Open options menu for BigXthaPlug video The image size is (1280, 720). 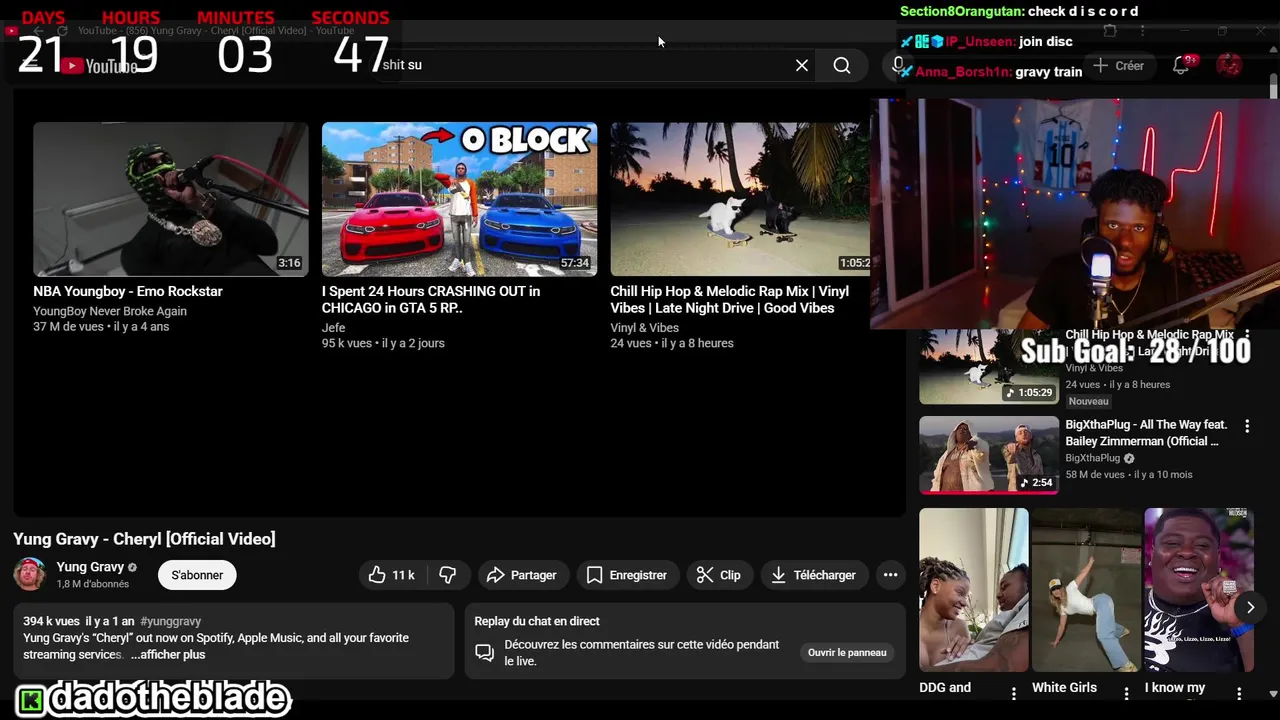pos(1247,426)
